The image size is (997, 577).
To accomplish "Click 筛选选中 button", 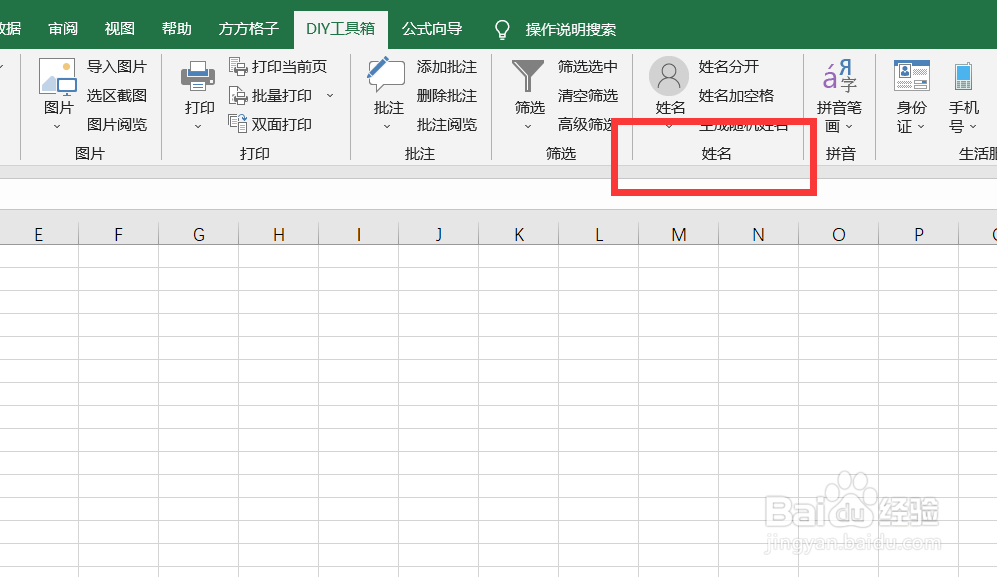I will point(588,67).
